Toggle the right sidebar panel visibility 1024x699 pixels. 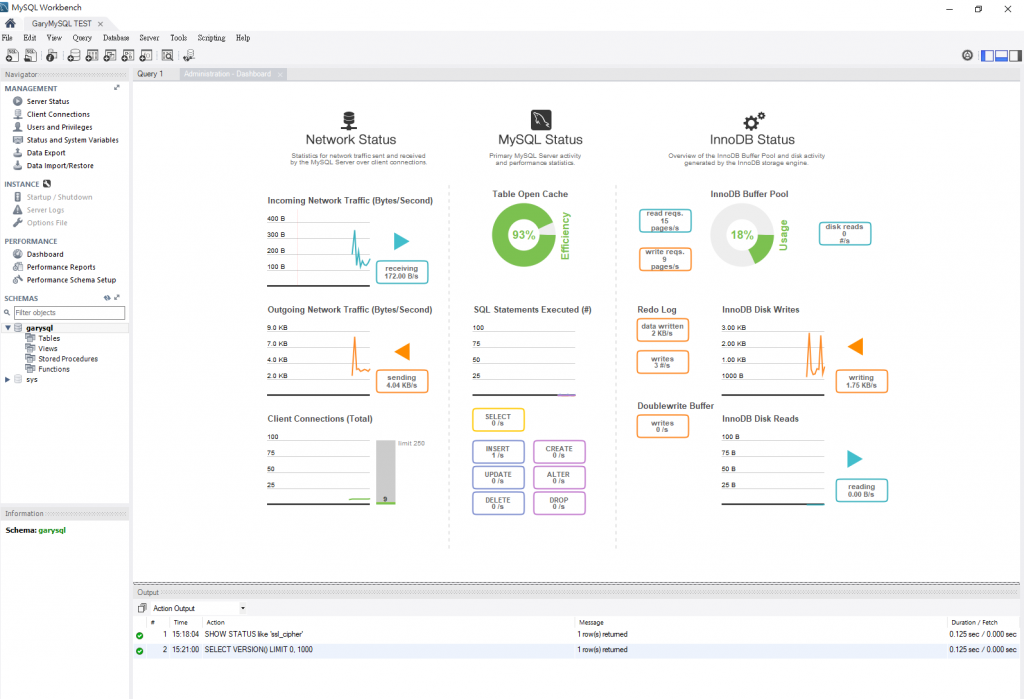1015,56
